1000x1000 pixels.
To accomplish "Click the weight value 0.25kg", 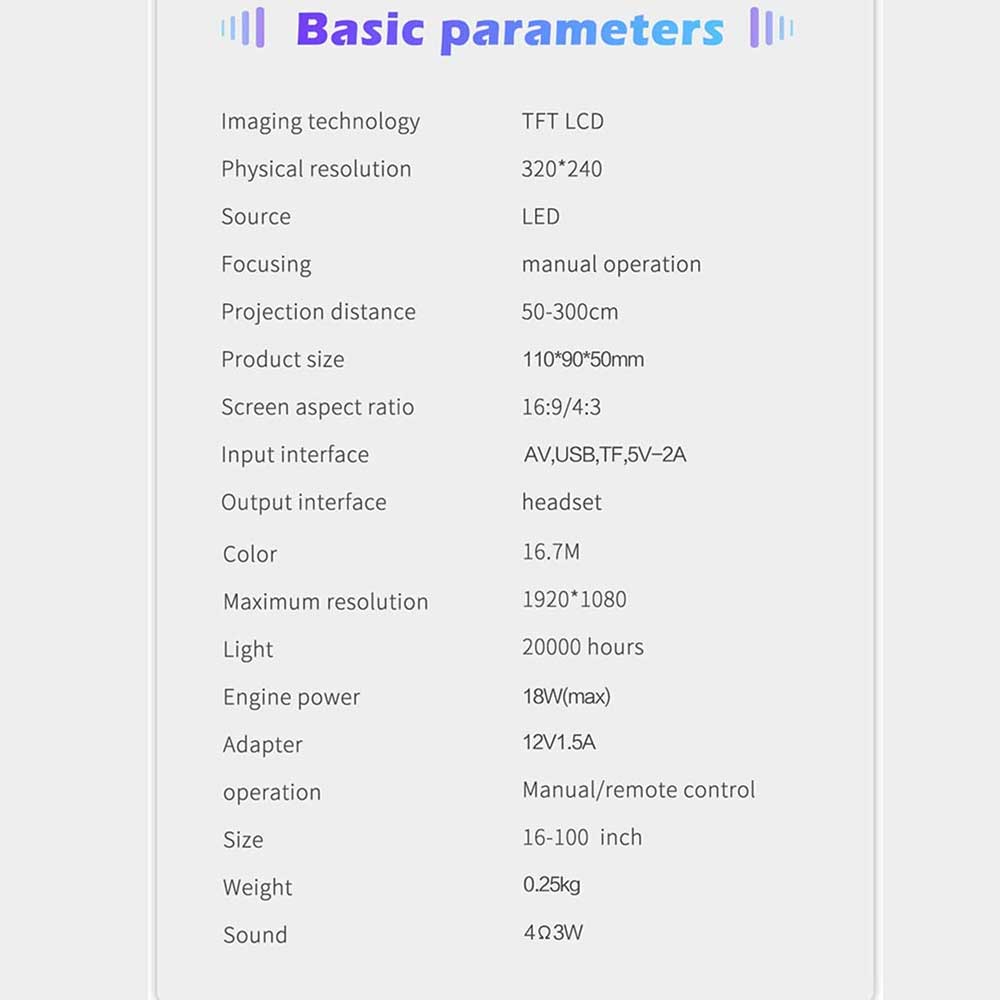I will [x=551, y=885].
